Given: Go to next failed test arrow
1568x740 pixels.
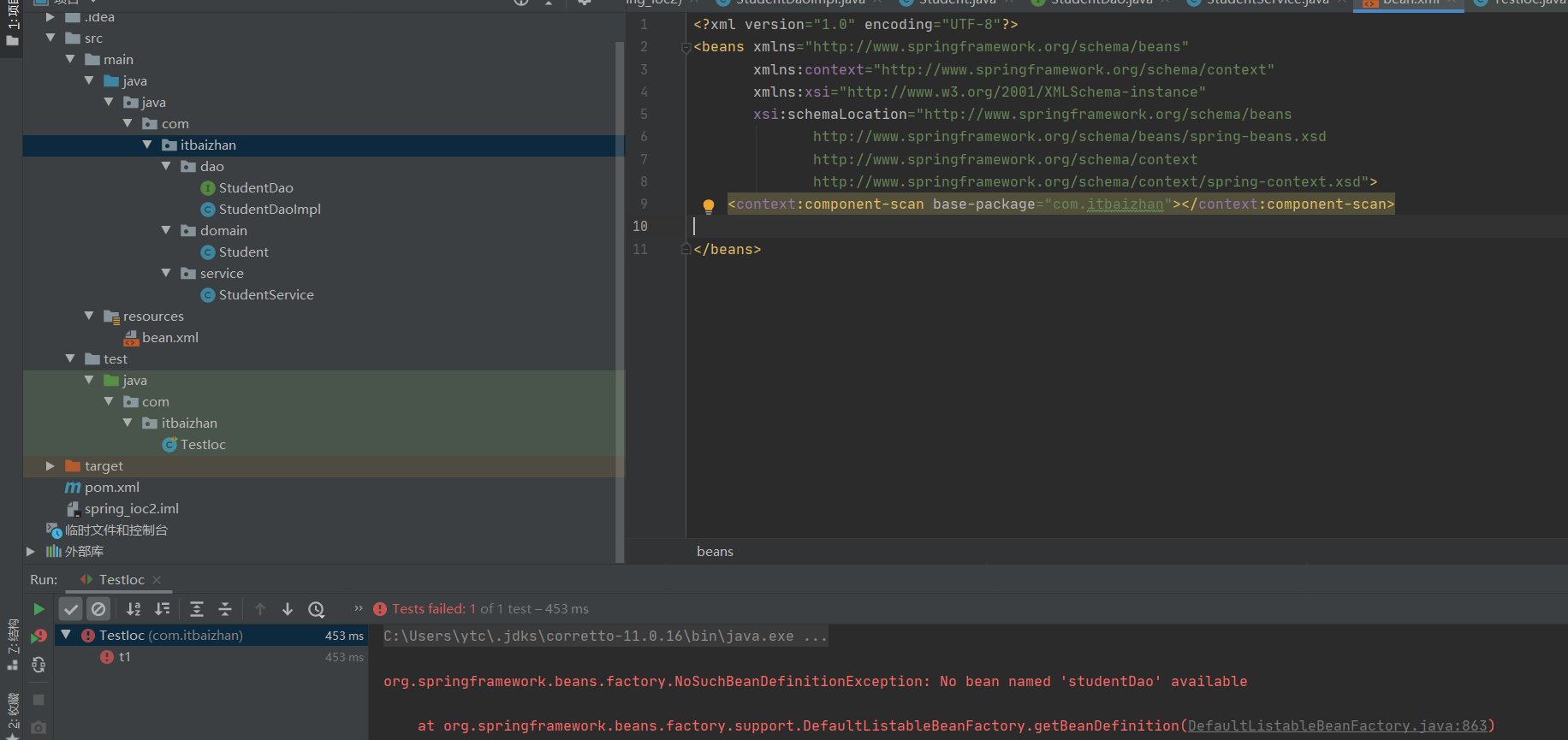Looking at the screenshot, I should pos(288,609).
